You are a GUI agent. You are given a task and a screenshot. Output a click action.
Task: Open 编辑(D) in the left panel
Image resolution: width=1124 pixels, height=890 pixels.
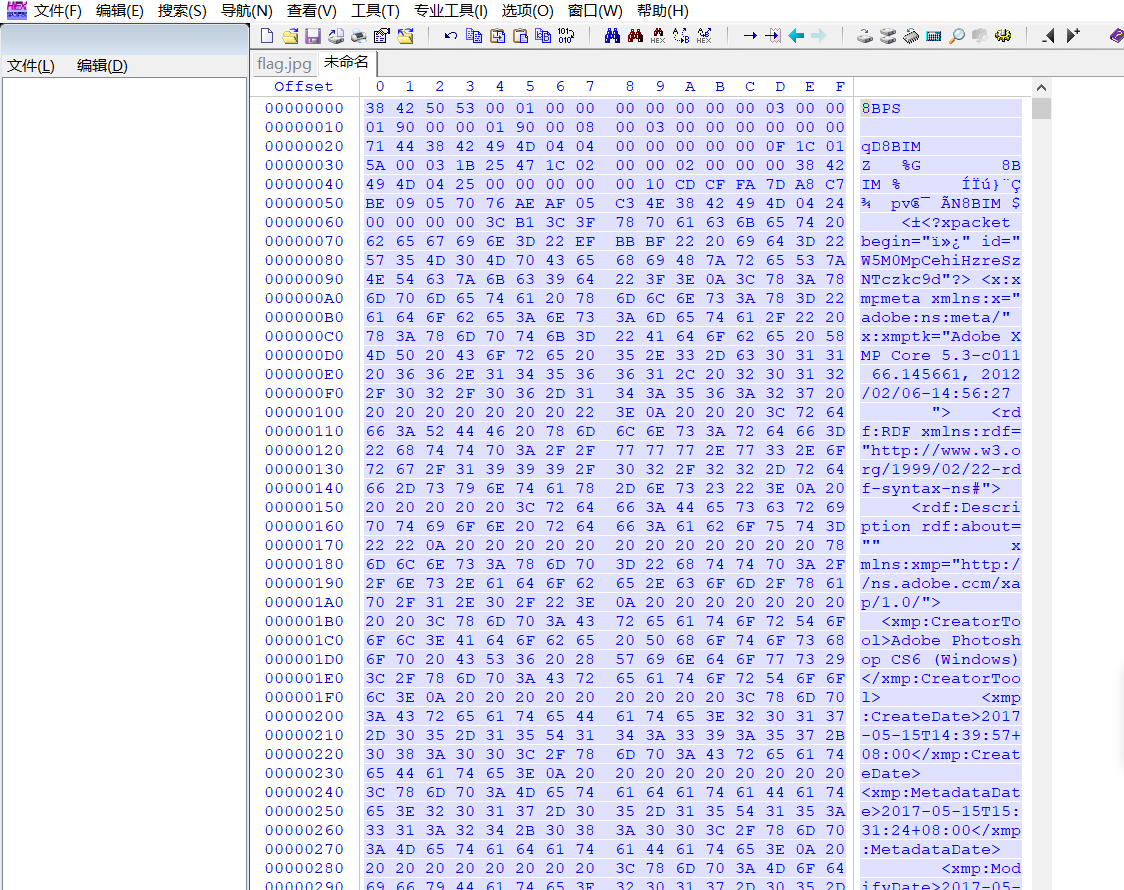102,66
